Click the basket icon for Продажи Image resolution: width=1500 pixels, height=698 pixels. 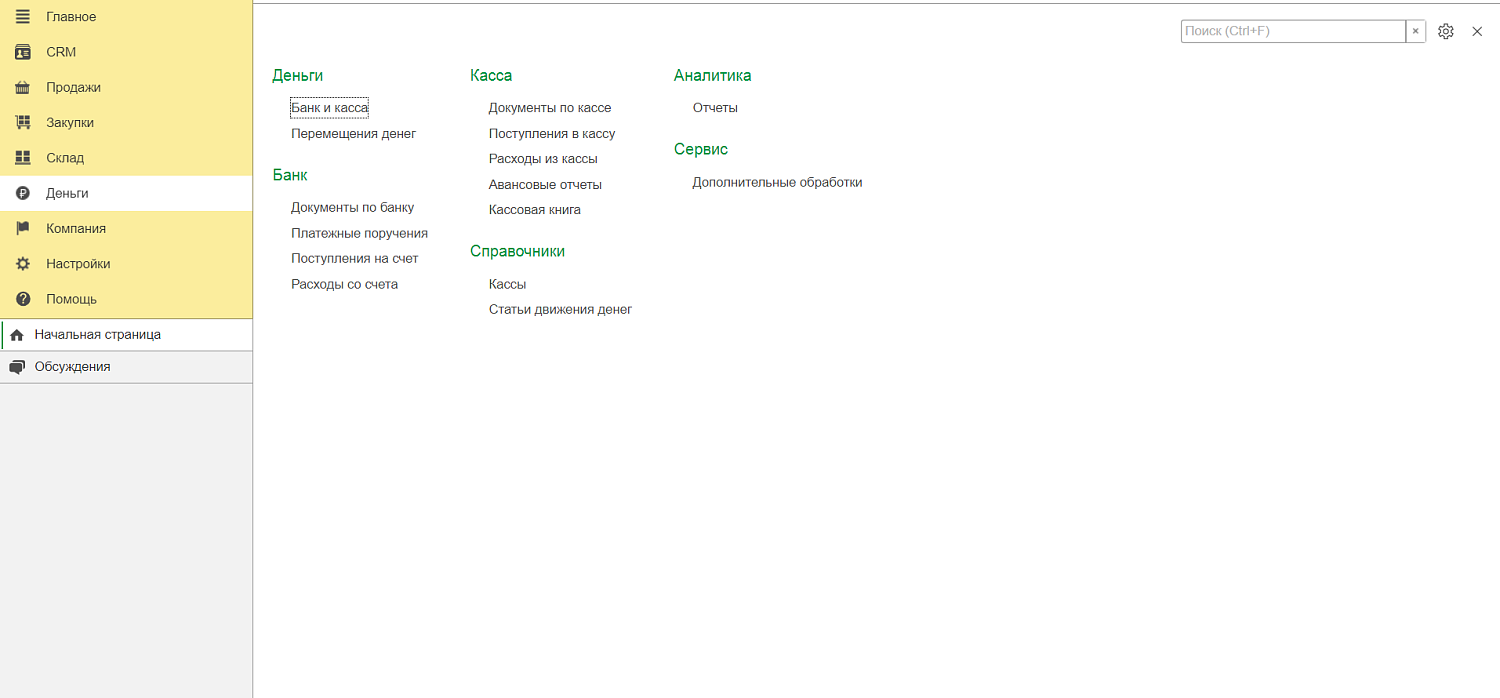point(23,88)
